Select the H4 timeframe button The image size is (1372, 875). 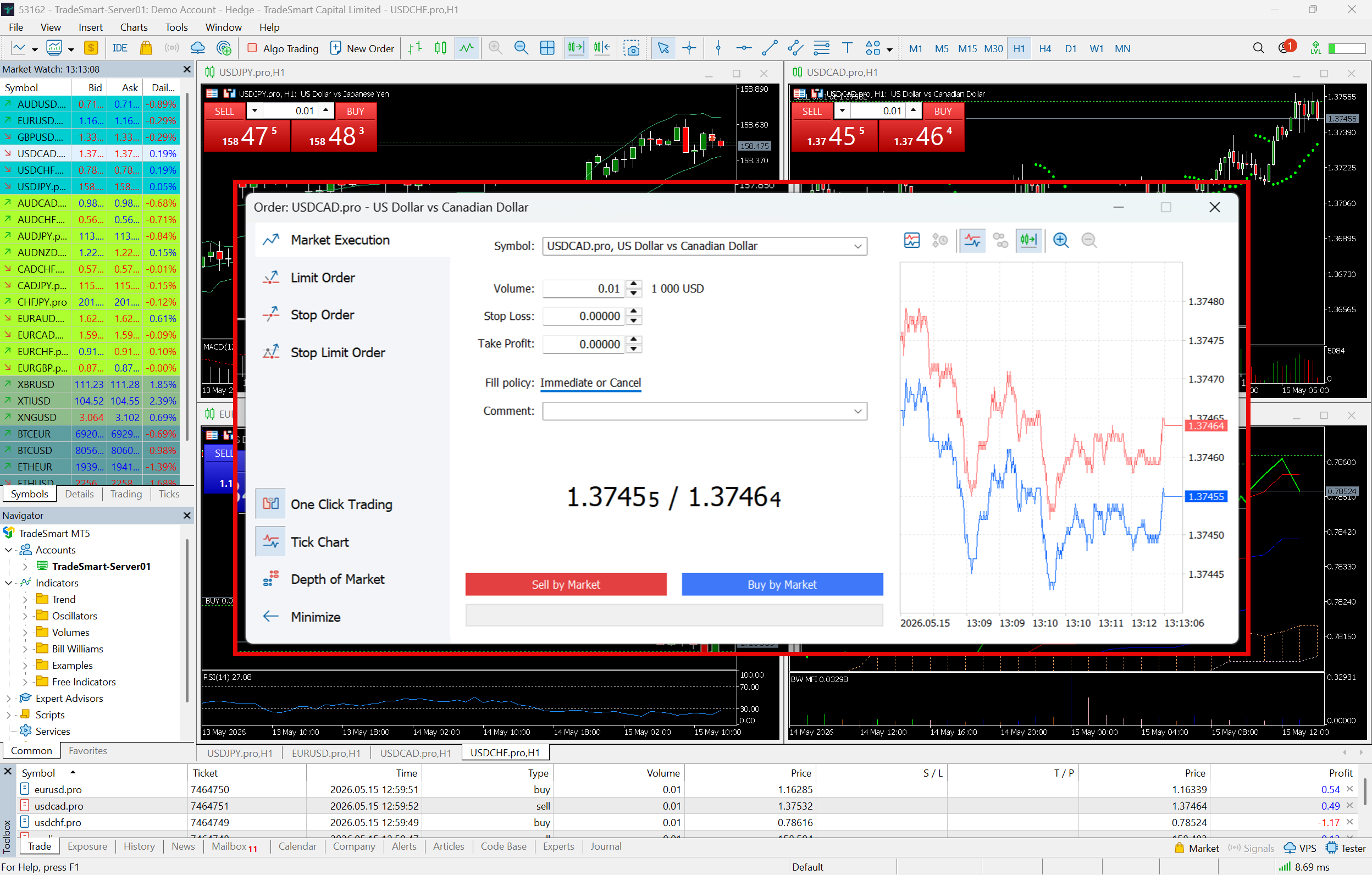pyautogui.click(x=1045, y=48)
